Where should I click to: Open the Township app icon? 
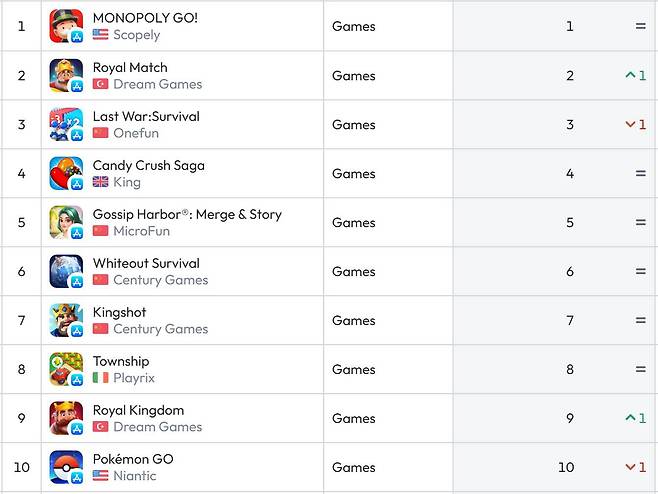[x=66, y=369]
